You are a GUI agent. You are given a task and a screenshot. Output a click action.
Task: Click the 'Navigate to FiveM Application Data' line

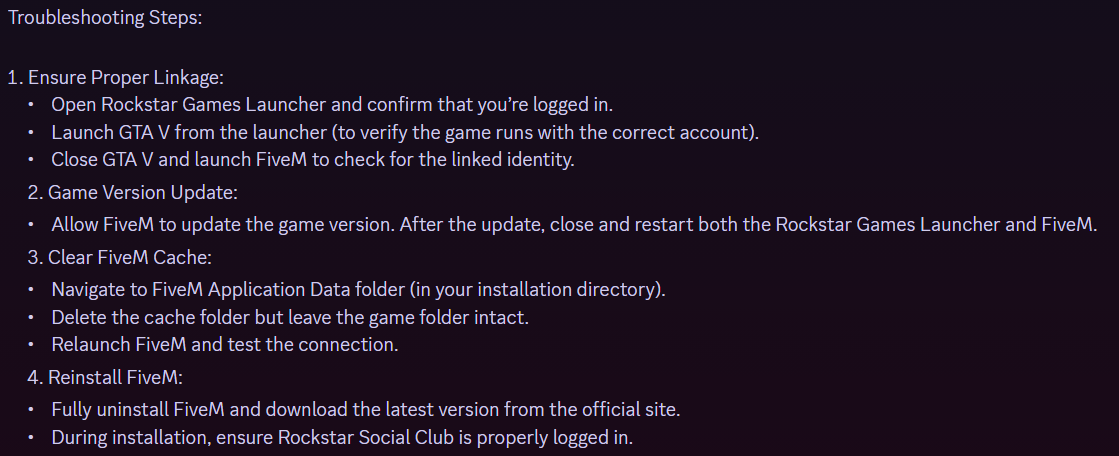pos(358,290)
